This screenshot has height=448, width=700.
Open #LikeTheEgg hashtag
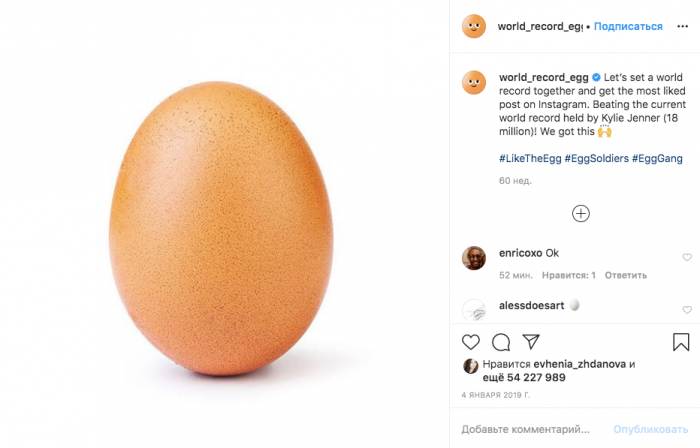[x=530, y=158]
